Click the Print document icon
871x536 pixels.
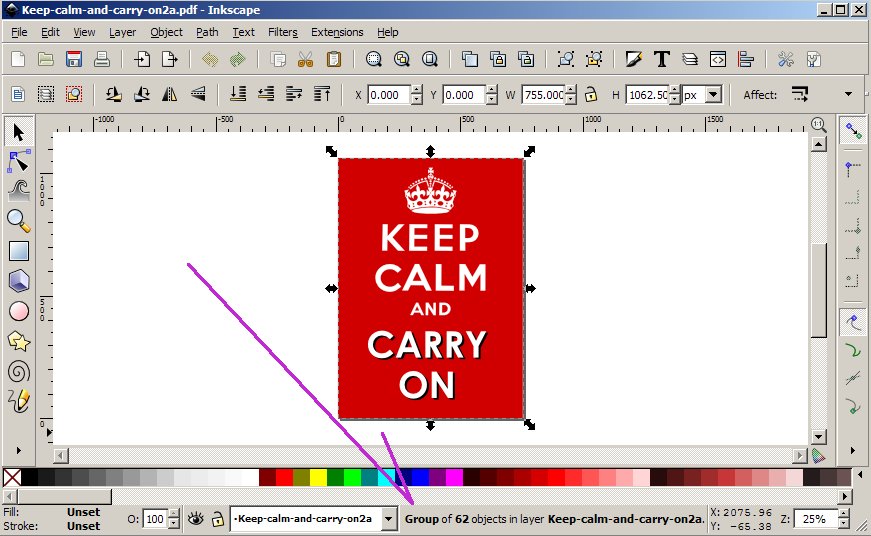tap(101, 59)
